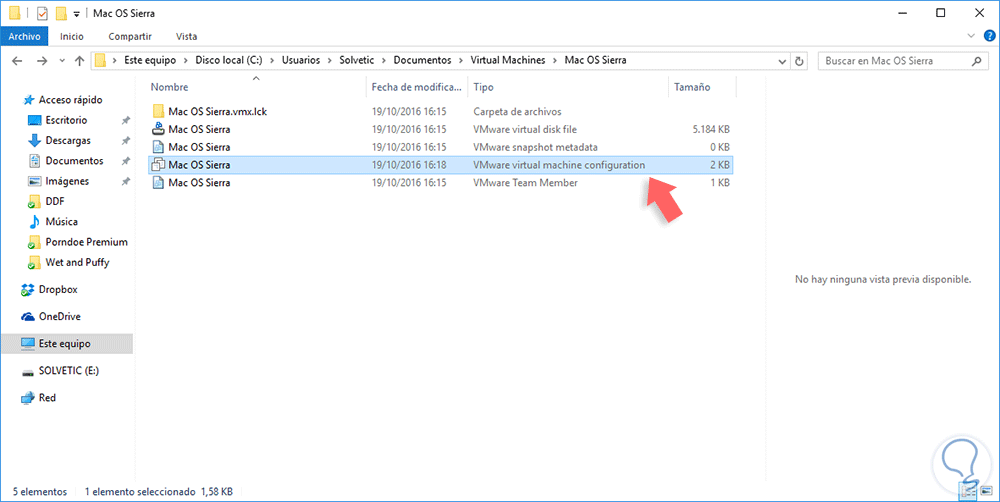
Task: Go up one folder level
Action: [79, 61]
